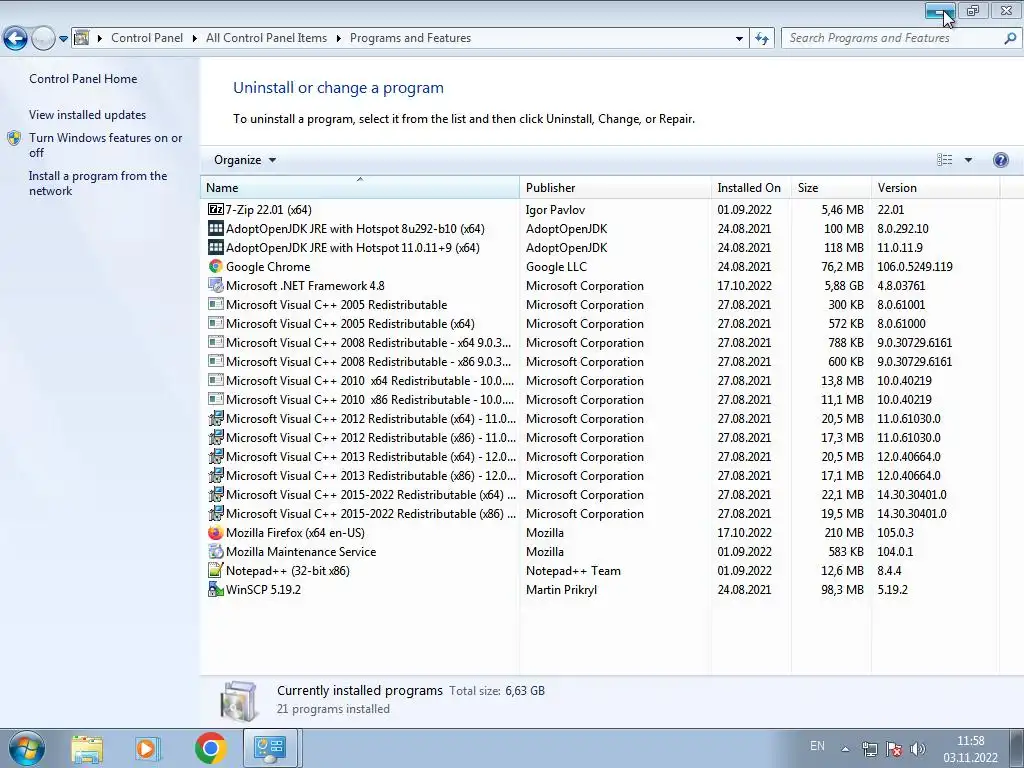Click the Microsoft .NET Framework 4.8 icon
The height and width of the screenshot is (768, 1024).
tap(216, 285)
